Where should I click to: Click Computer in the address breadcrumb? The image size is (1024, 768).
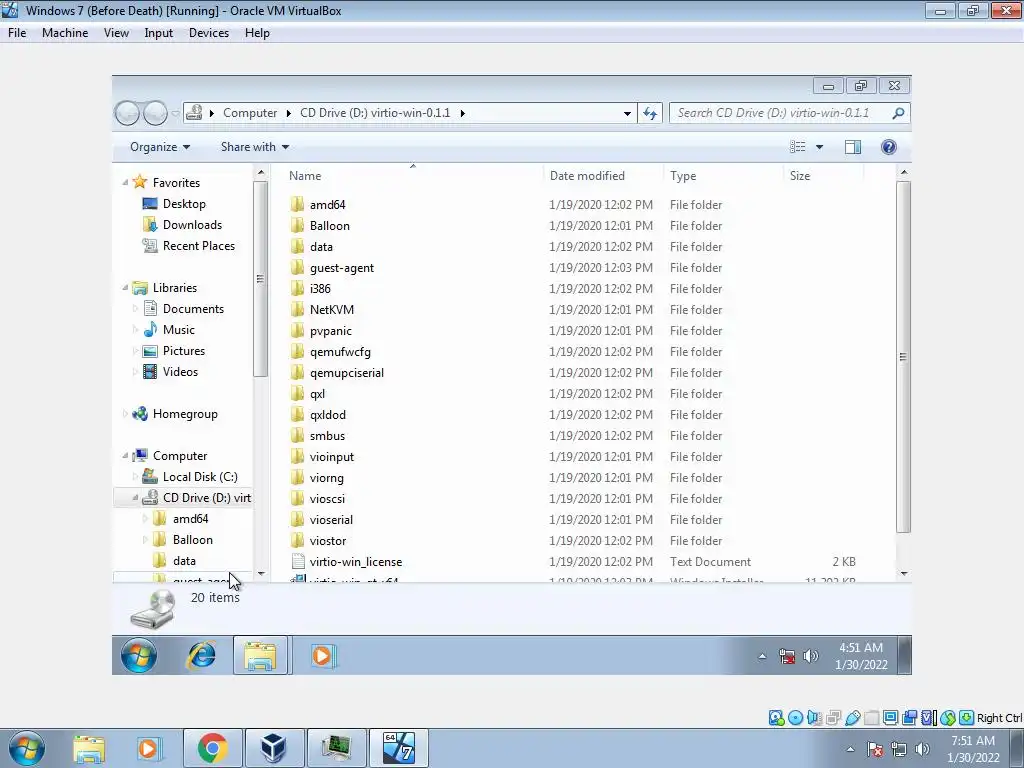click(x=250, y=113)
